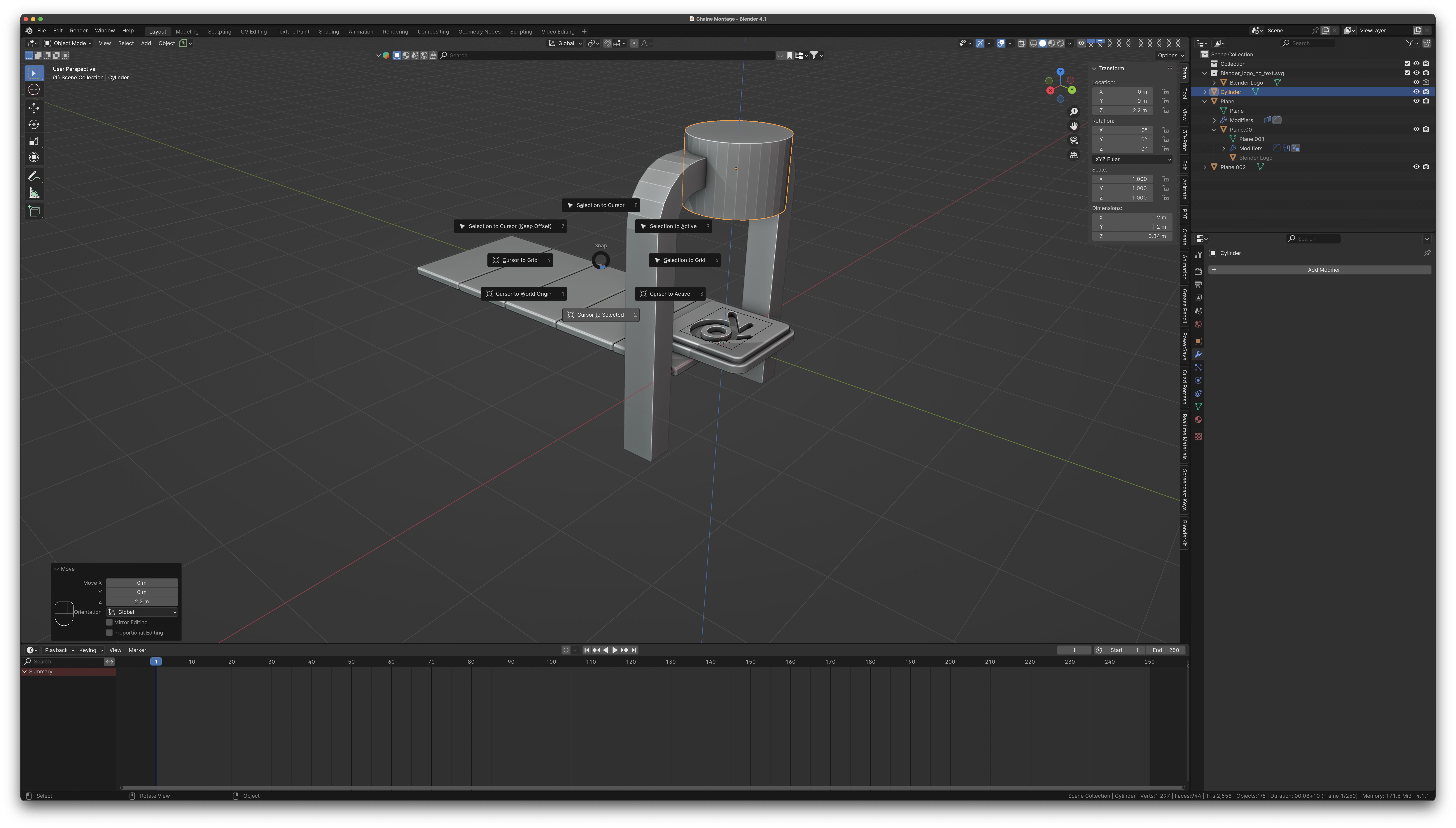Open the Object Mode dropdown

pos(68,43)
